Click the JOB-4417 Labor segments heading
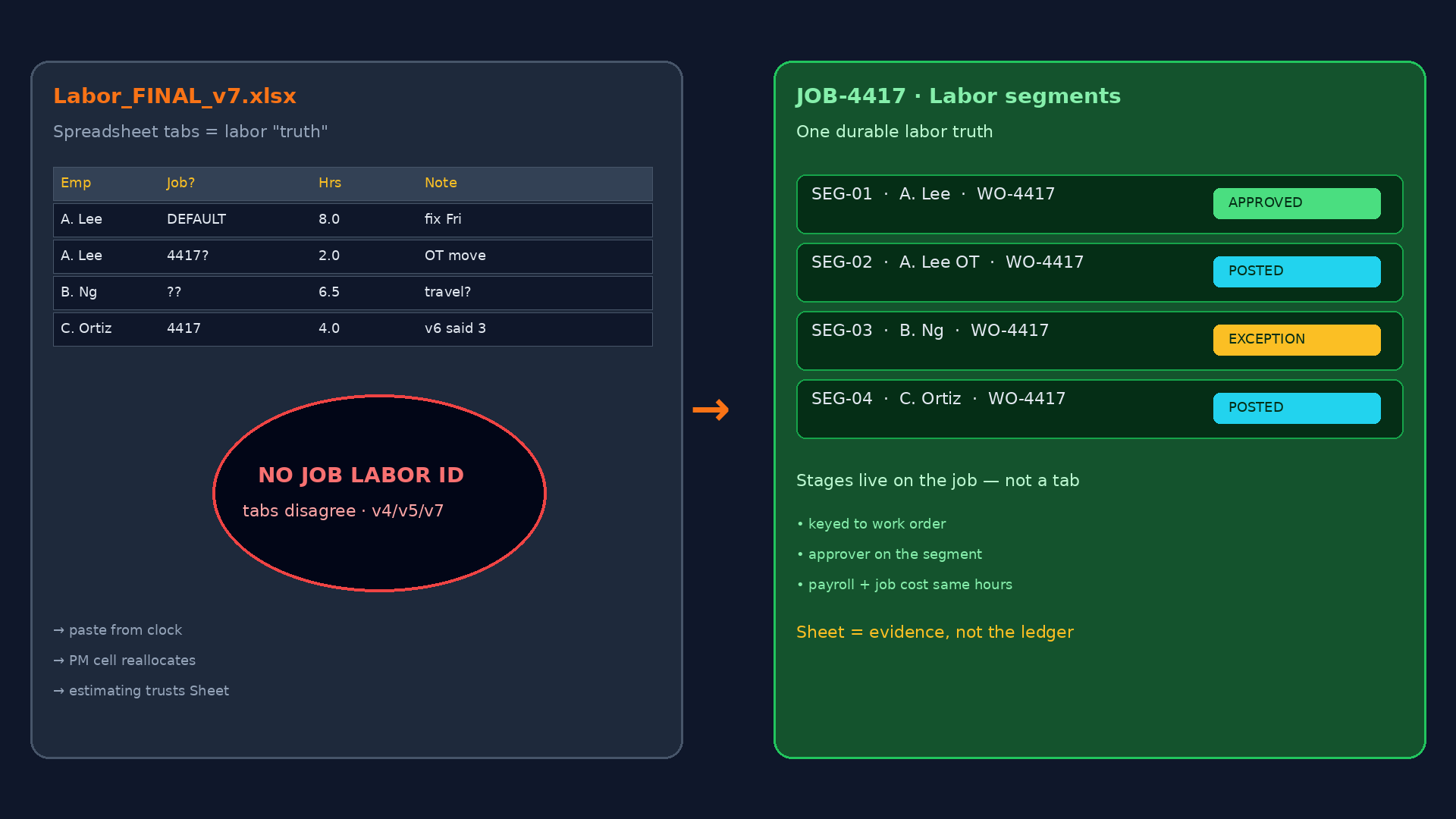 pyautogui.click(x=958, y=96)
